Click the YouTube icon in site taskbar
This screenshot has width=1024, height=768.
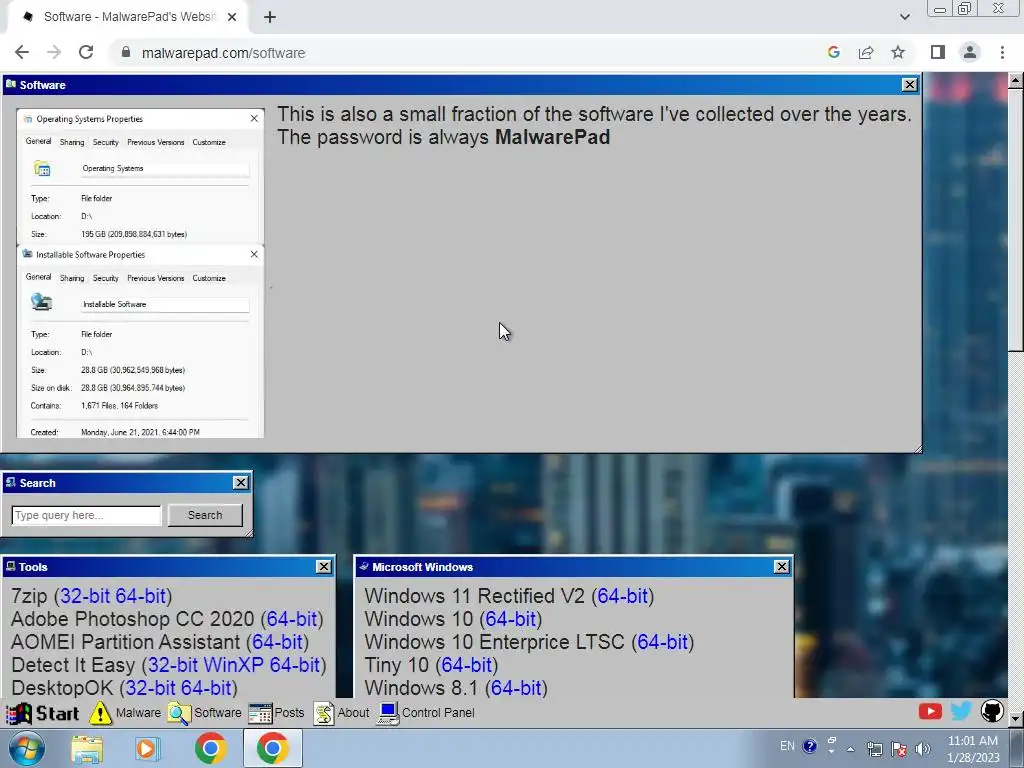tap(930, 711)
